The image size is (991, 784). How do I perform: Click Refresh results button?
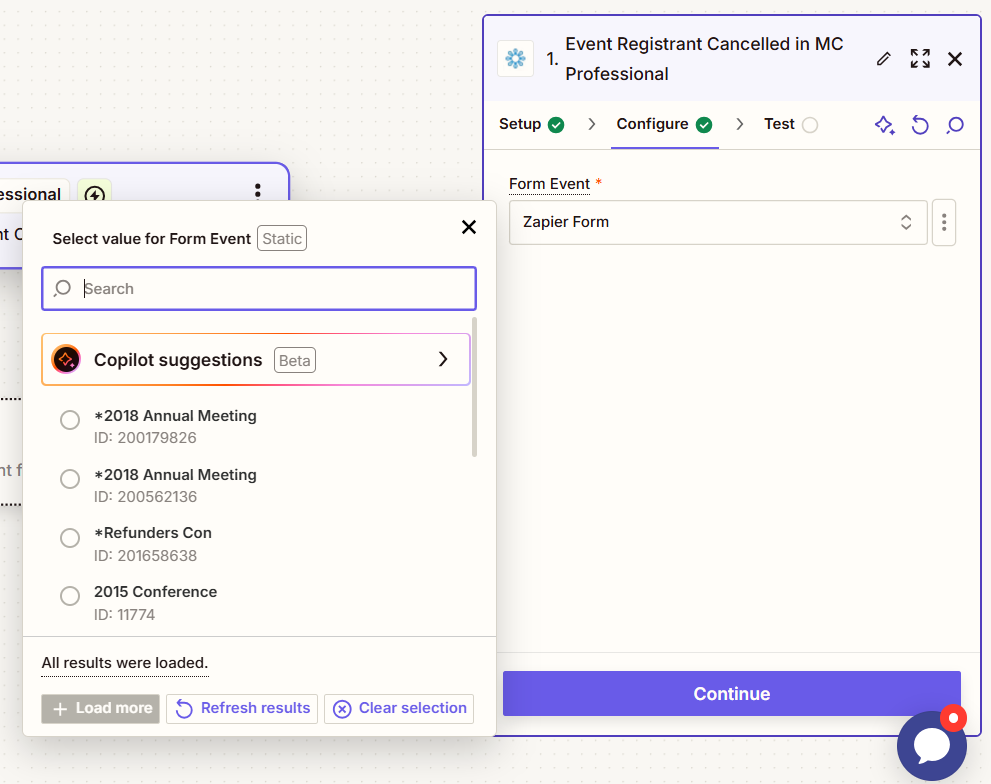[x=242, y=708]
